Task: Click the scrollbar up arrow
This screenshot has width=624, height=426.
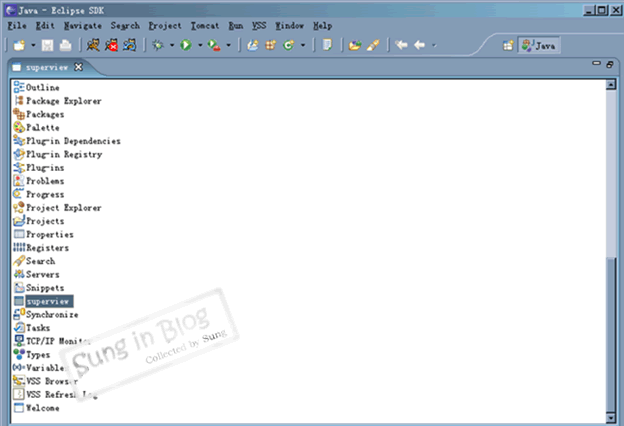Action: [611, 84]
